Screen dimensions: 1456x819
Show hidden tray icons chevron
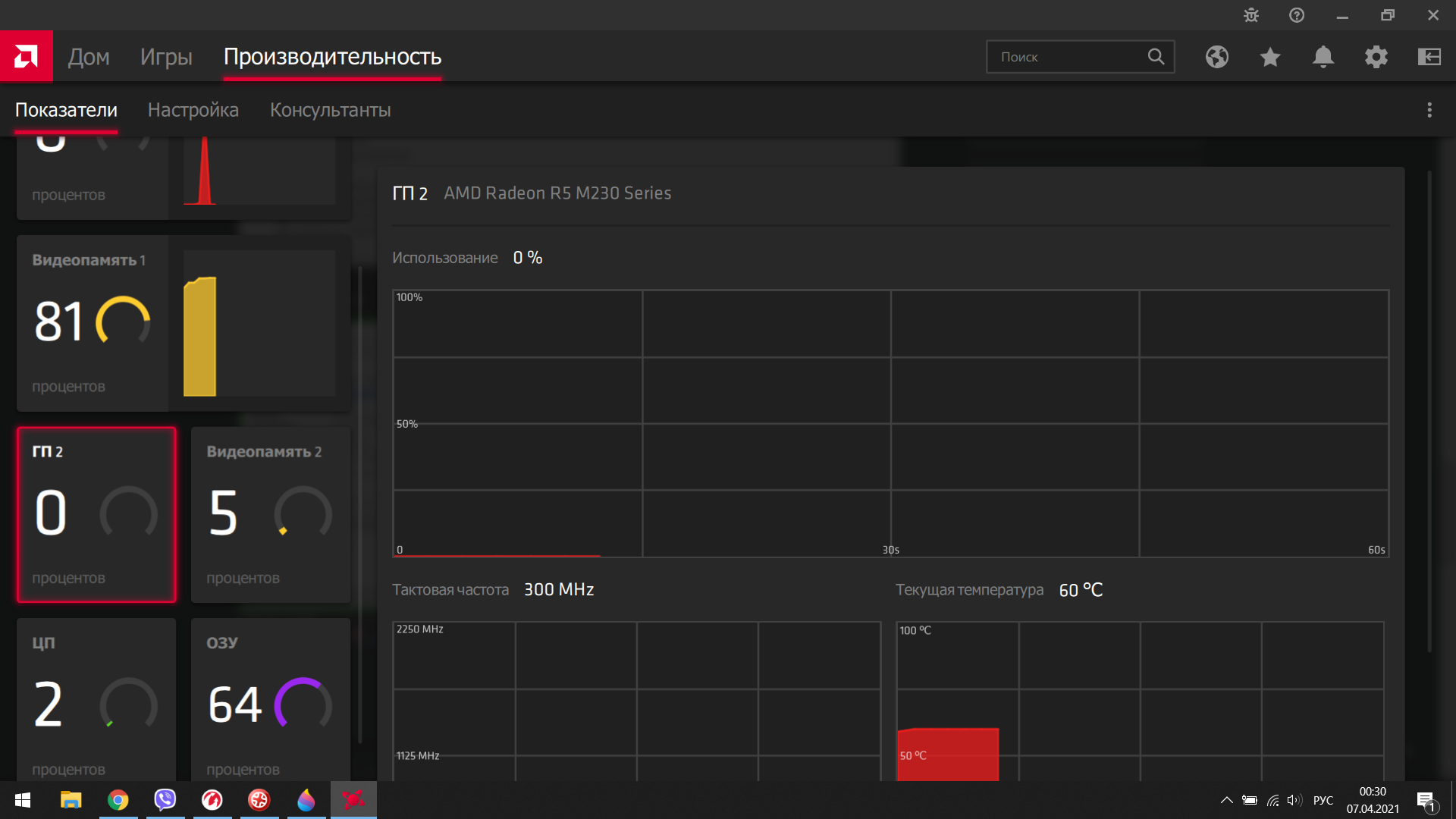1226,800
